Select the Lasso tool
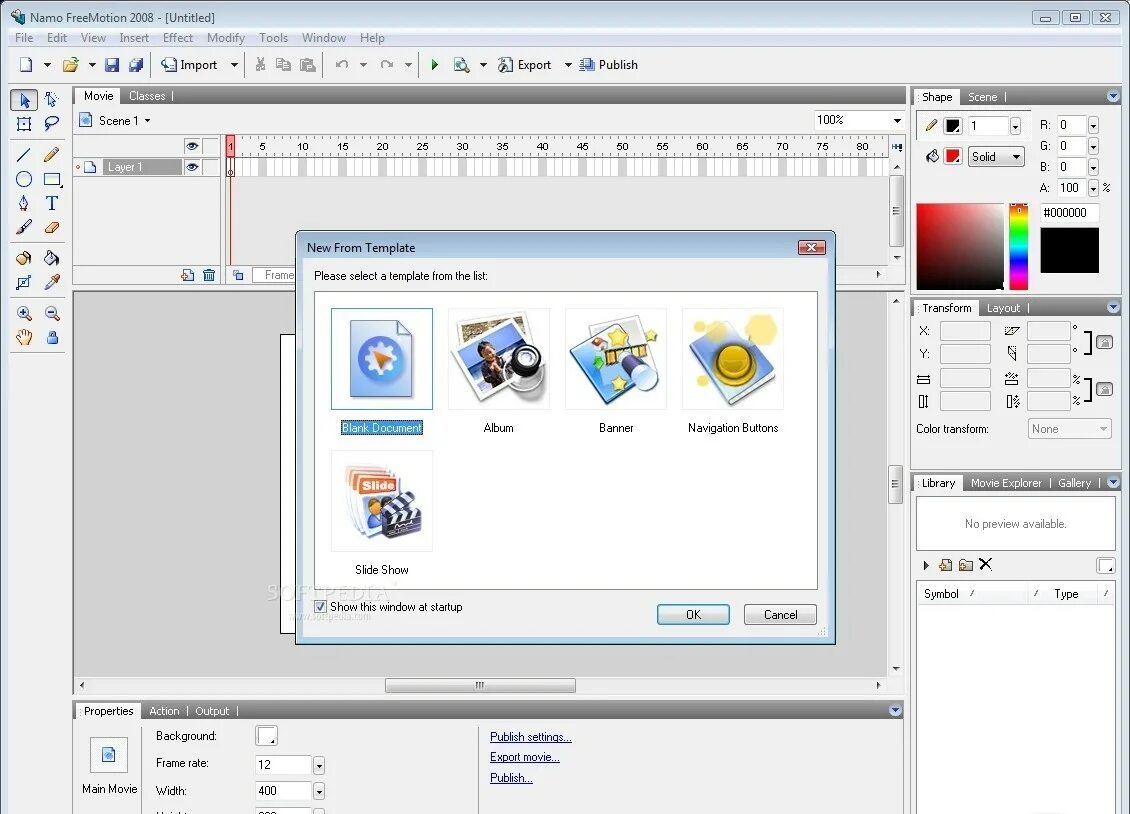This screenshot has height=814, width=1130. click(x=51, y=124)
